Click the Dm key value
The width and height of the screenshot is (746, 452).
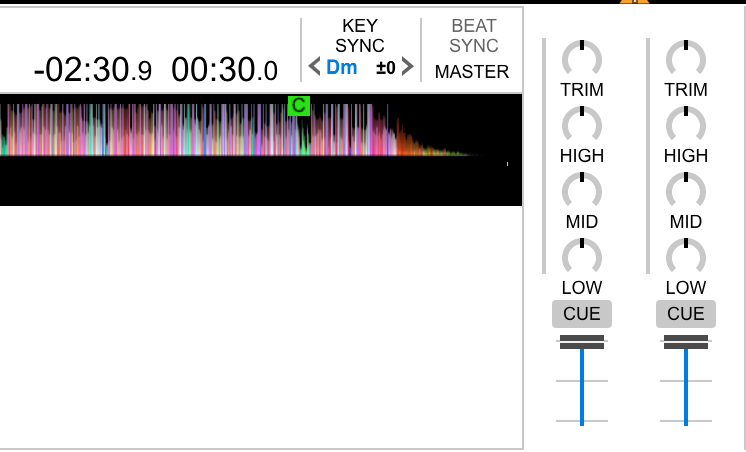pyautogui.click(x=341, y=68)
